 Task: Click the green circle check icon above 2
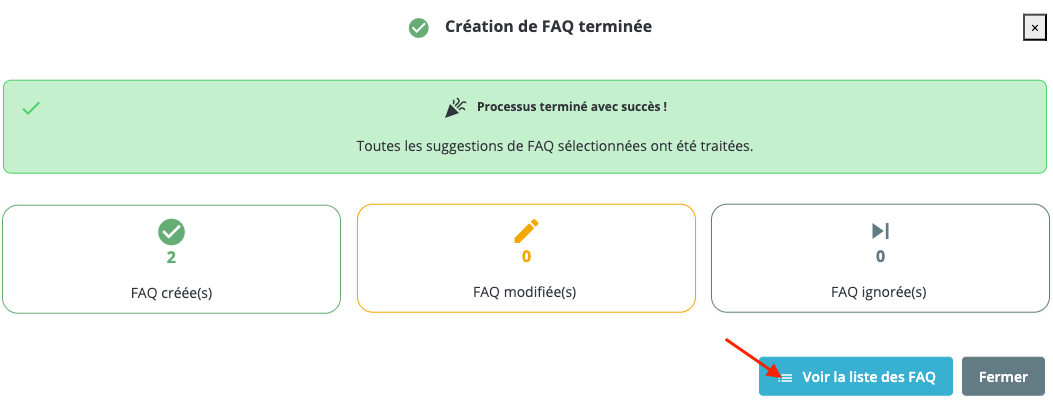[x=172, y=231]
